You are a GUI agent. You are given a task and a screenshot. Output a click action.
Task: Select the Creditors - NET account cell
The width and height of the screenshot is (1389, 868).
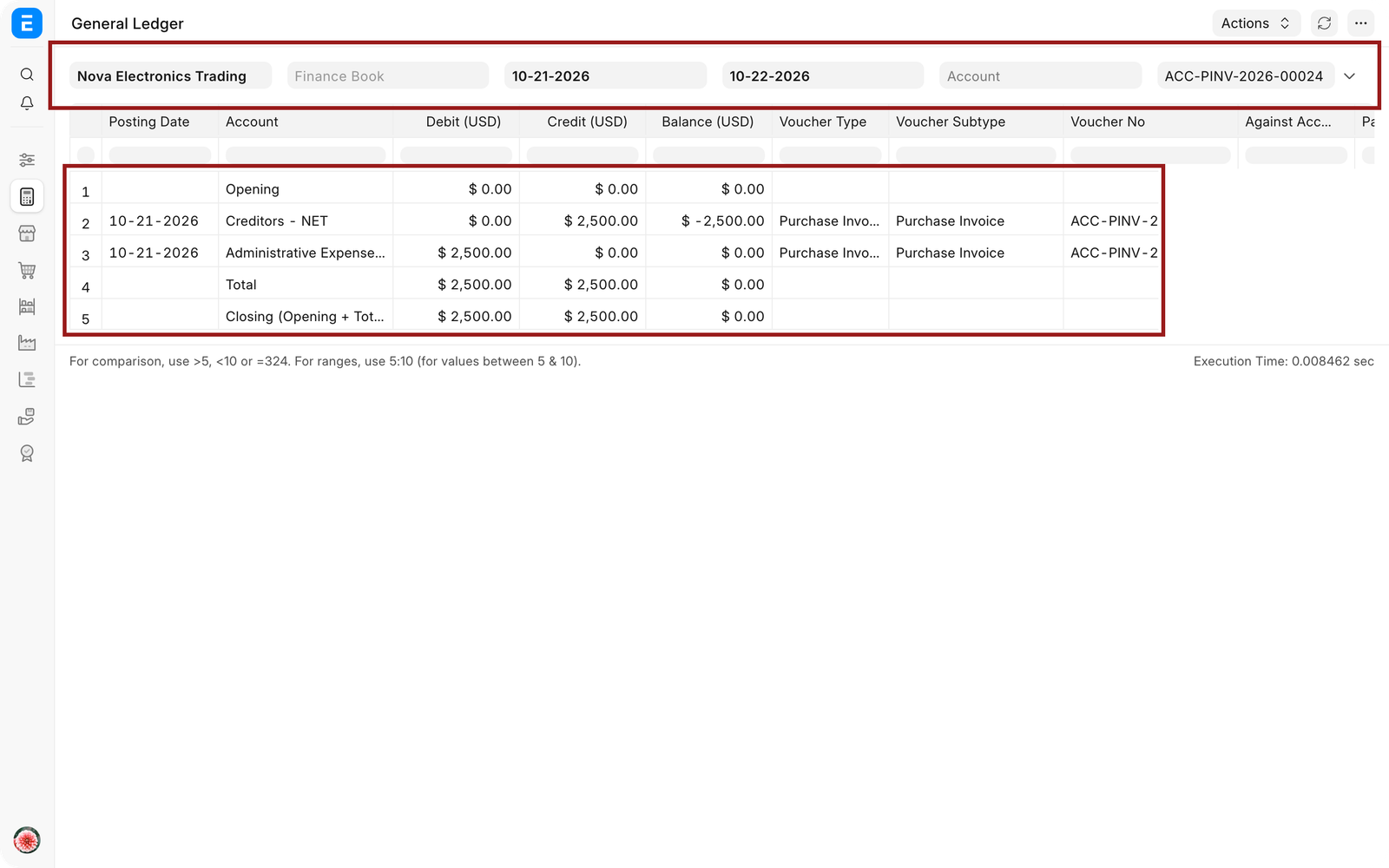[306, 220]
